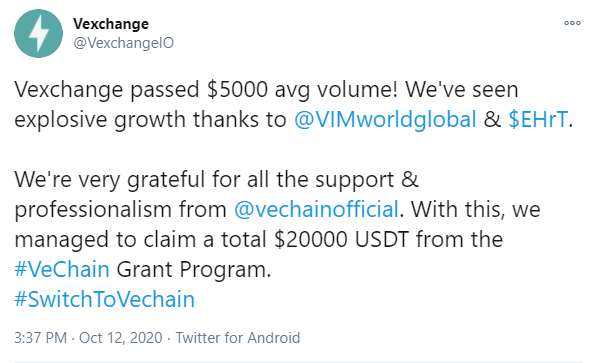Follow the #VeChain hashtag

pos(62,269)
